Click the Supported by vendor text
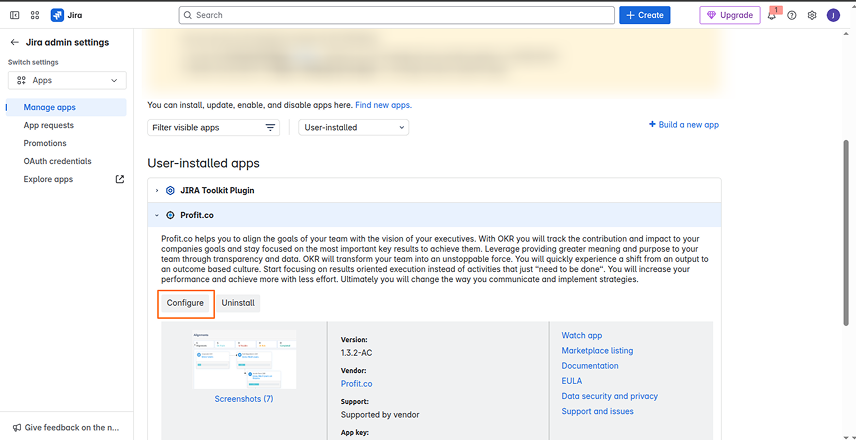The width and height of the screenshot is (856, 440). coord(380,414)
